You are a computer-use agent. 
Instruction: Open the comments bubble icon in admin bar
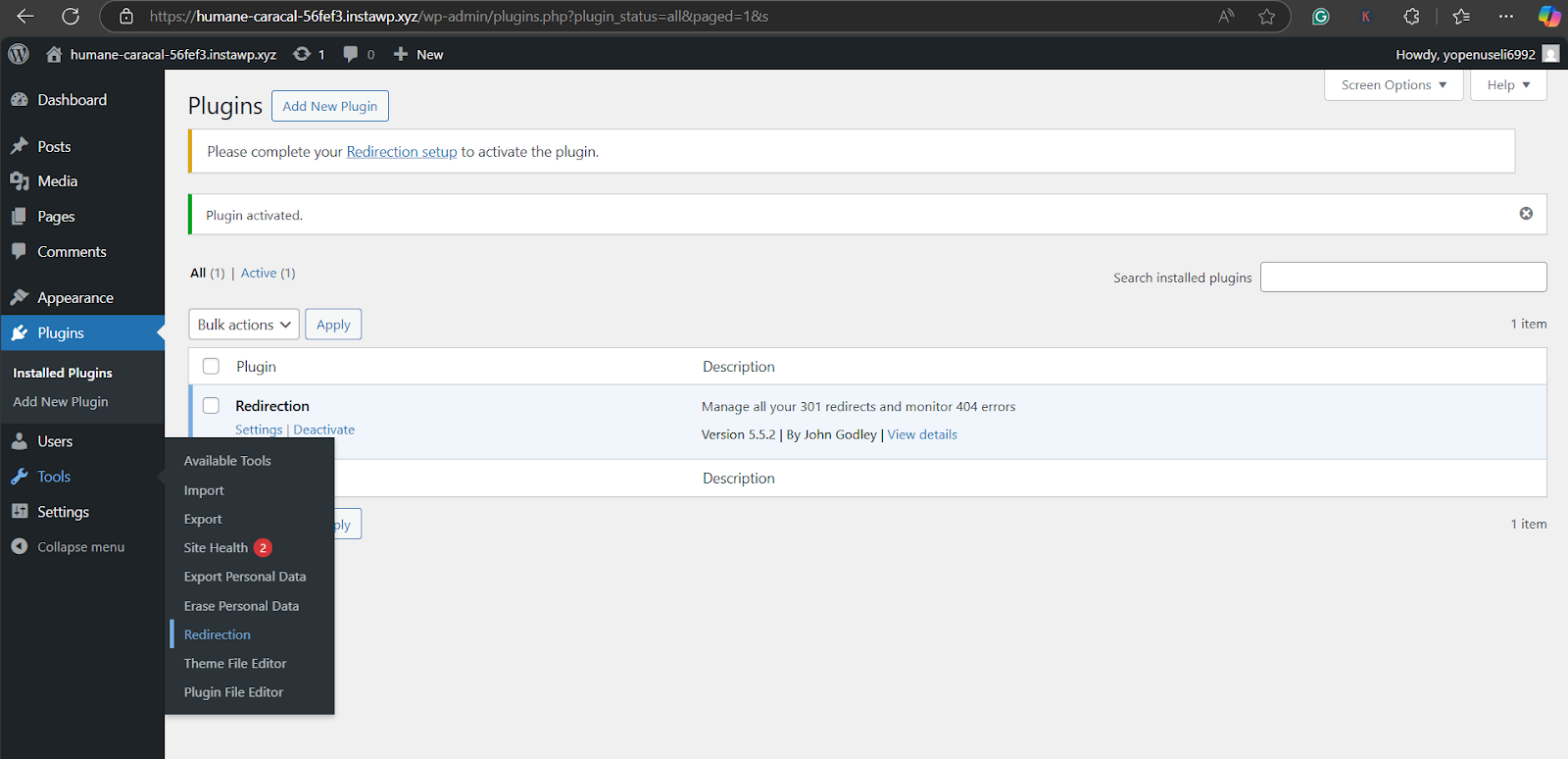(x=359, y=54)
